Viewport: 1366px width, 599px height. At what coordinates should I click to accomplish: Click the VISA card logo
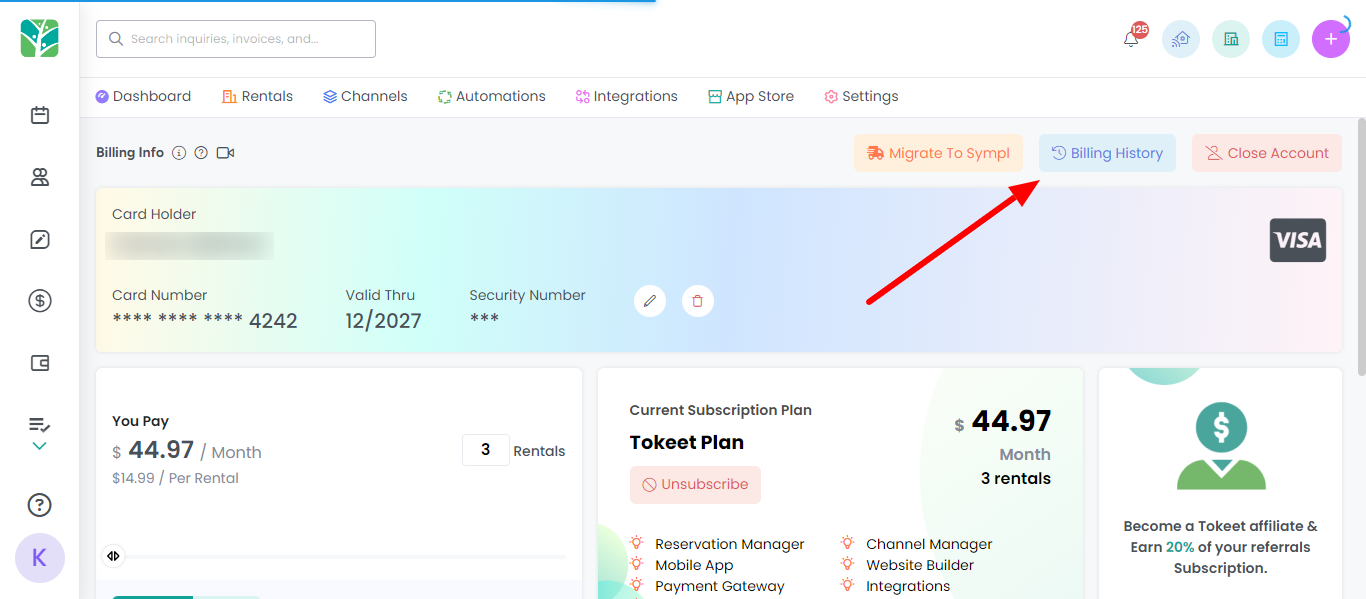(x=1298, y=240)
